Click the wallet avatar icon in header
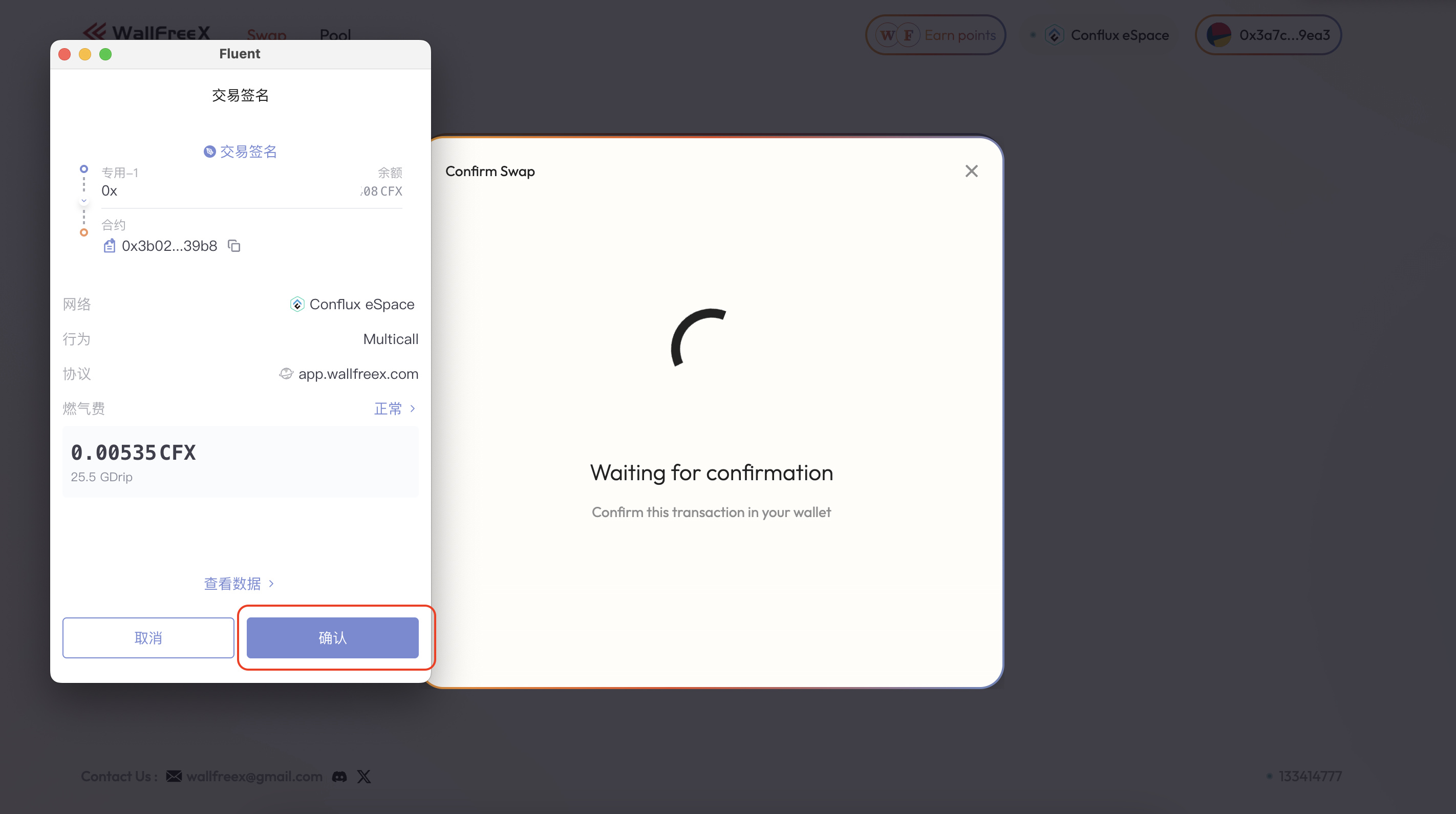The height and width of the screenshot is (814, 1456). coord(1218,35)
